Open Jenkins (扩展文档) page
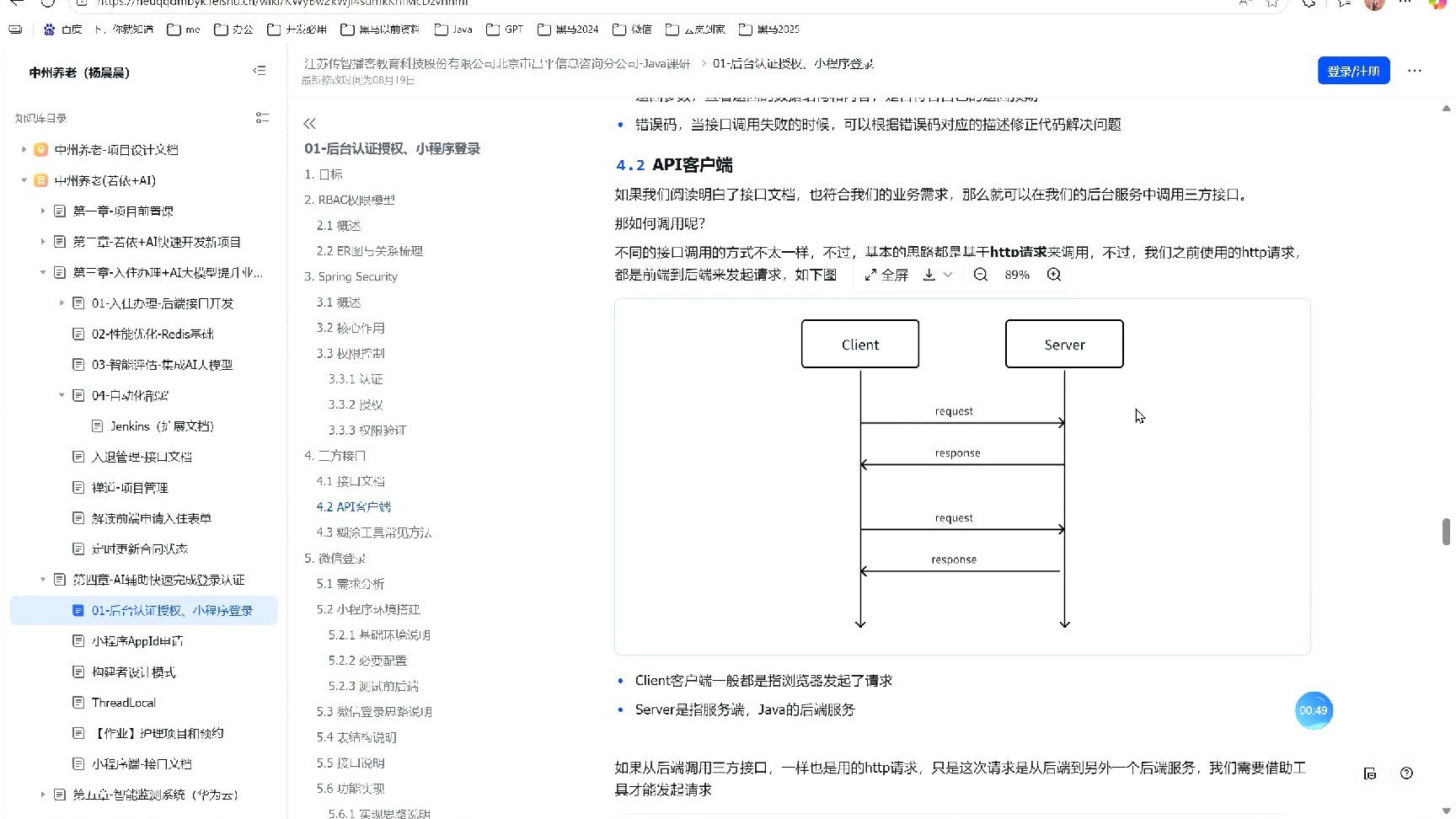1456x819 pixels. pyautogui.click(x=162, y=426)
